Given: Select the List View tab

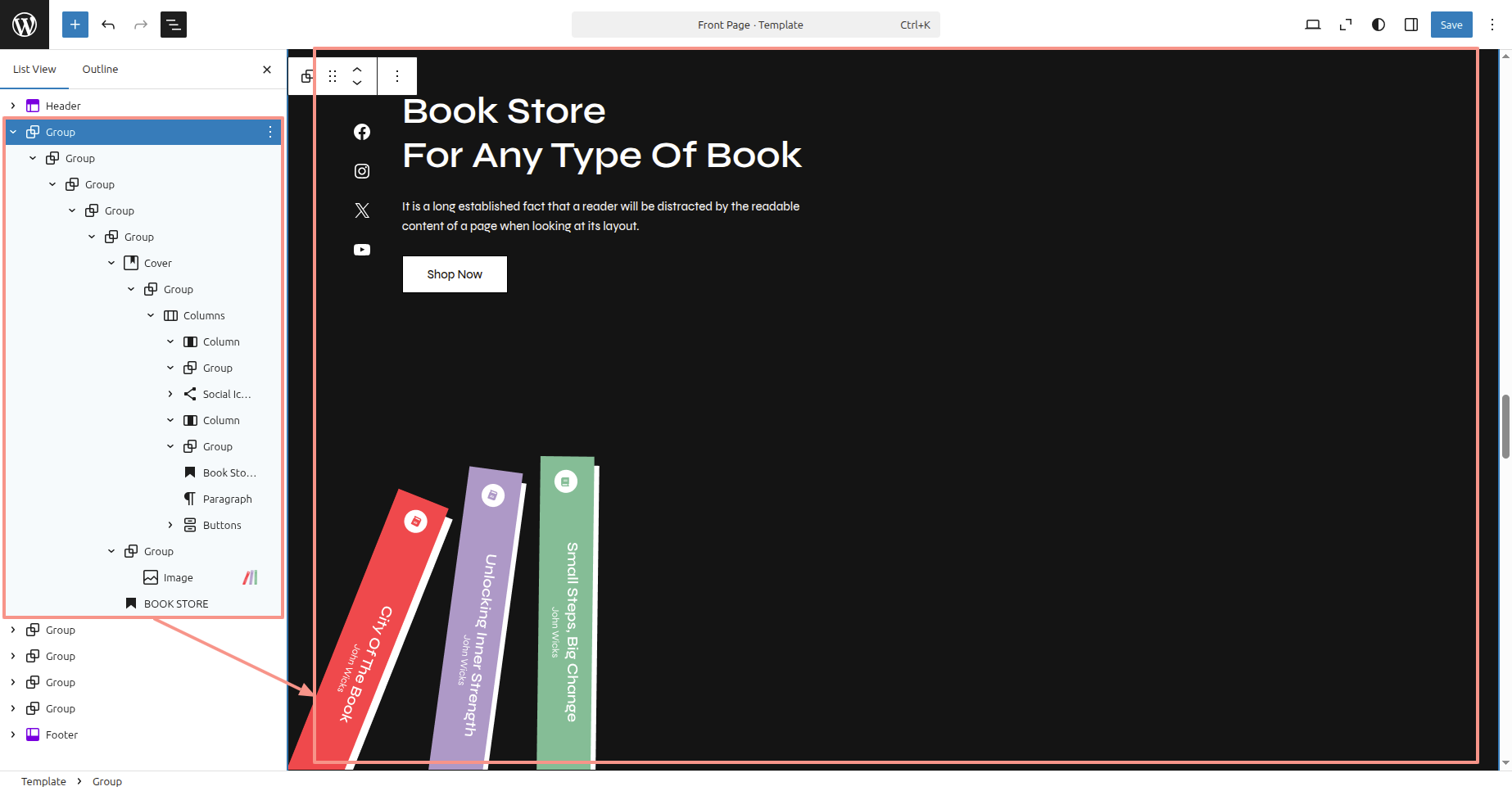Looking at the screenshot, I should (34, 70).
